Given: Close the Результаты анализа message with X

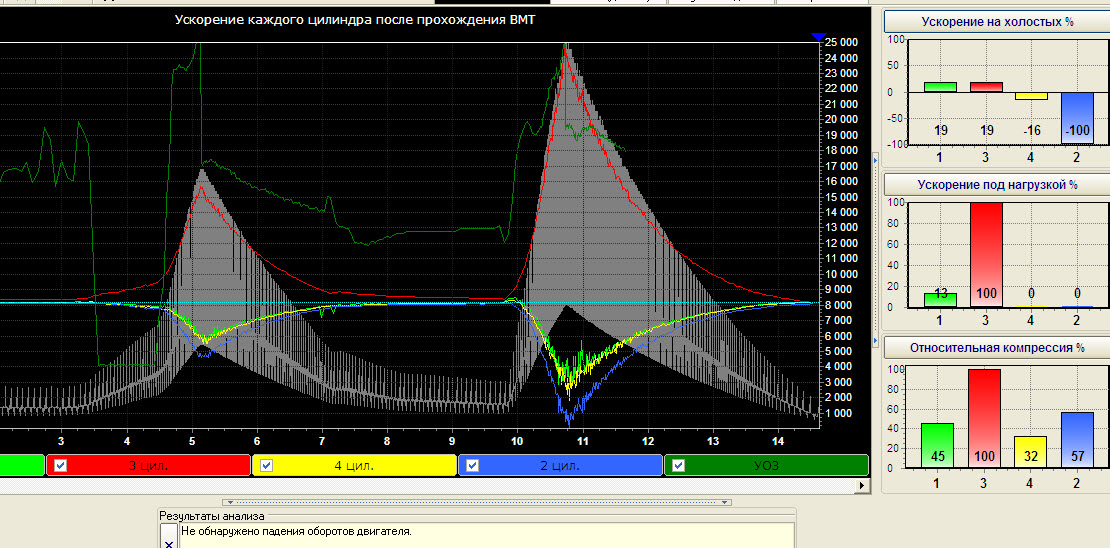Looking at the screenshot, I should [x=168, y=544].
